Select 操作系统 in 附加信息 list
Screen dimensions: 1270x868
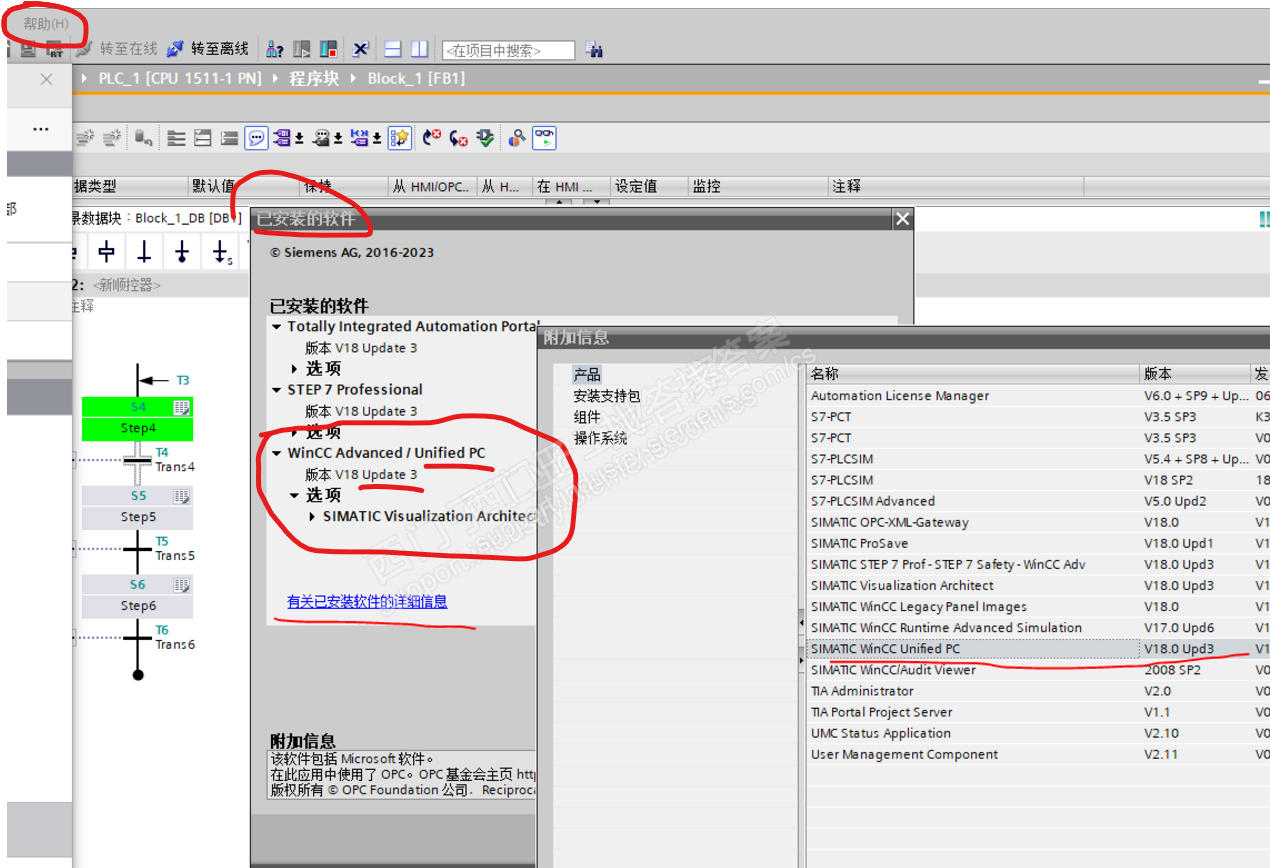click(x=600, y=438)
